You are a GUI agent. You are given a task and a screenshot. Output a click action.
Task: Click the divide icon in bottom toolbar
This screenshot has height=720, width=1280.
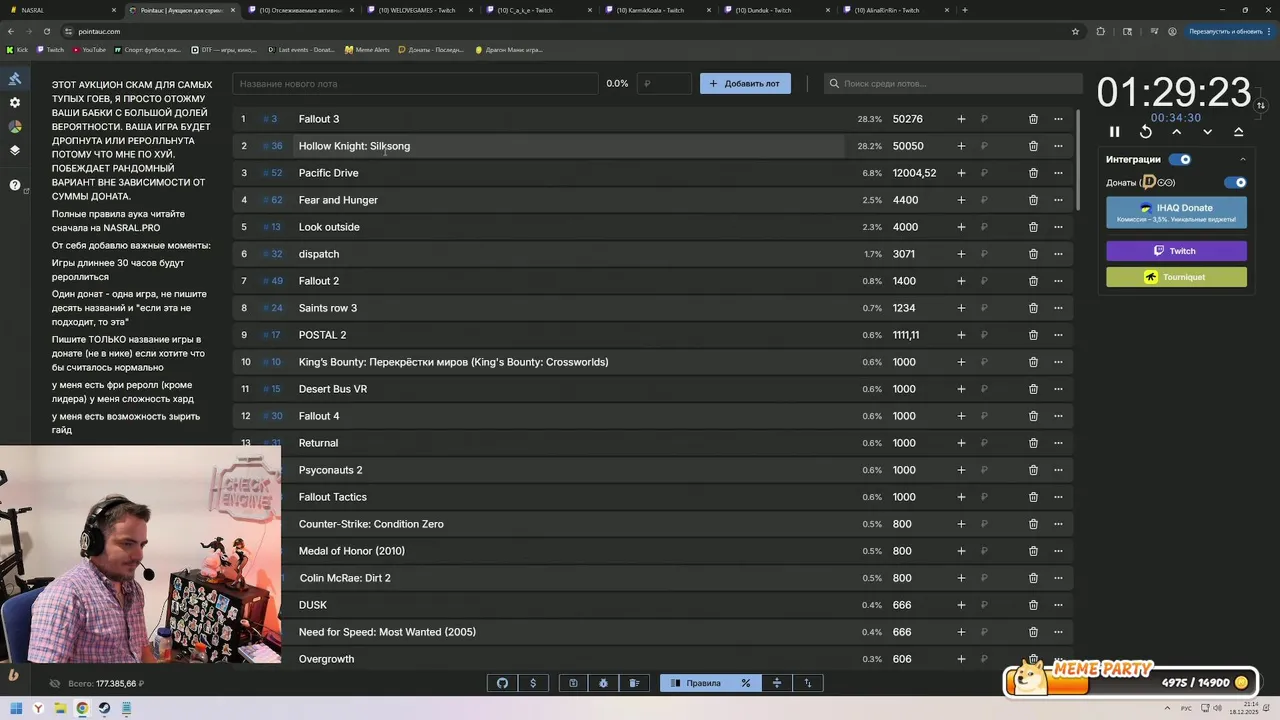tap(777, 683)
